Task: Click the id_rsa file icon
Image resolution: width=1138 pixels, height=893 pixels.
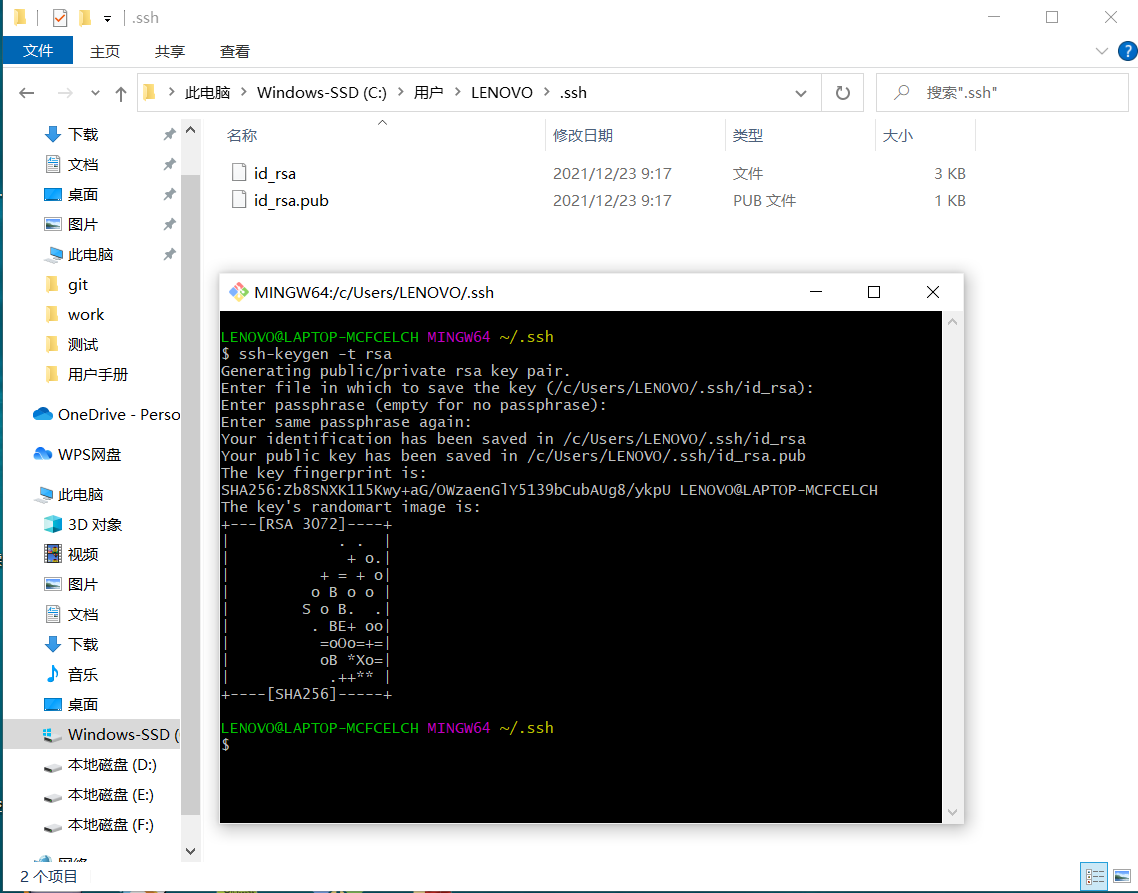Action: click(239, 173)
